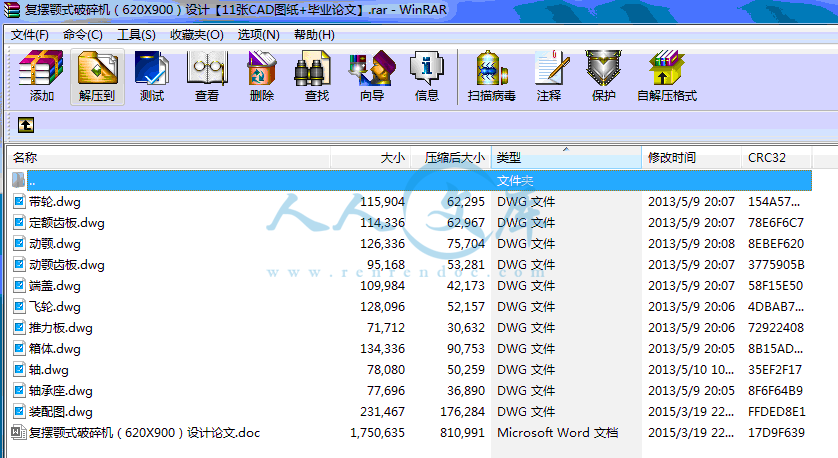Select file name 装配图.dwg
838x458 pixels.
tap(61, 412)
